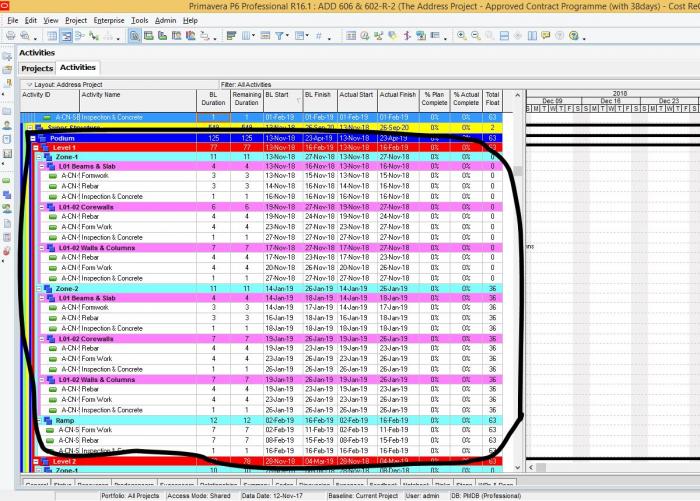
Task: Collapse the Ramp group
Action: pos(39,421)
